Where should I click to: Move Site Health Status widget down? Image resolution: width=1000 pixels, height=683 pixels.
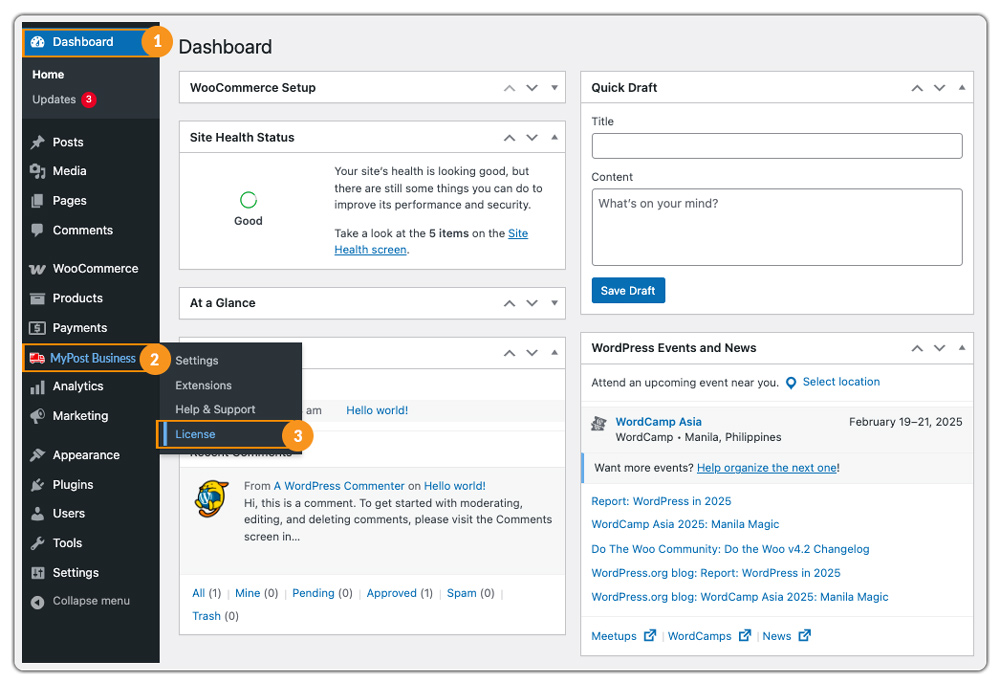(532, 138)
